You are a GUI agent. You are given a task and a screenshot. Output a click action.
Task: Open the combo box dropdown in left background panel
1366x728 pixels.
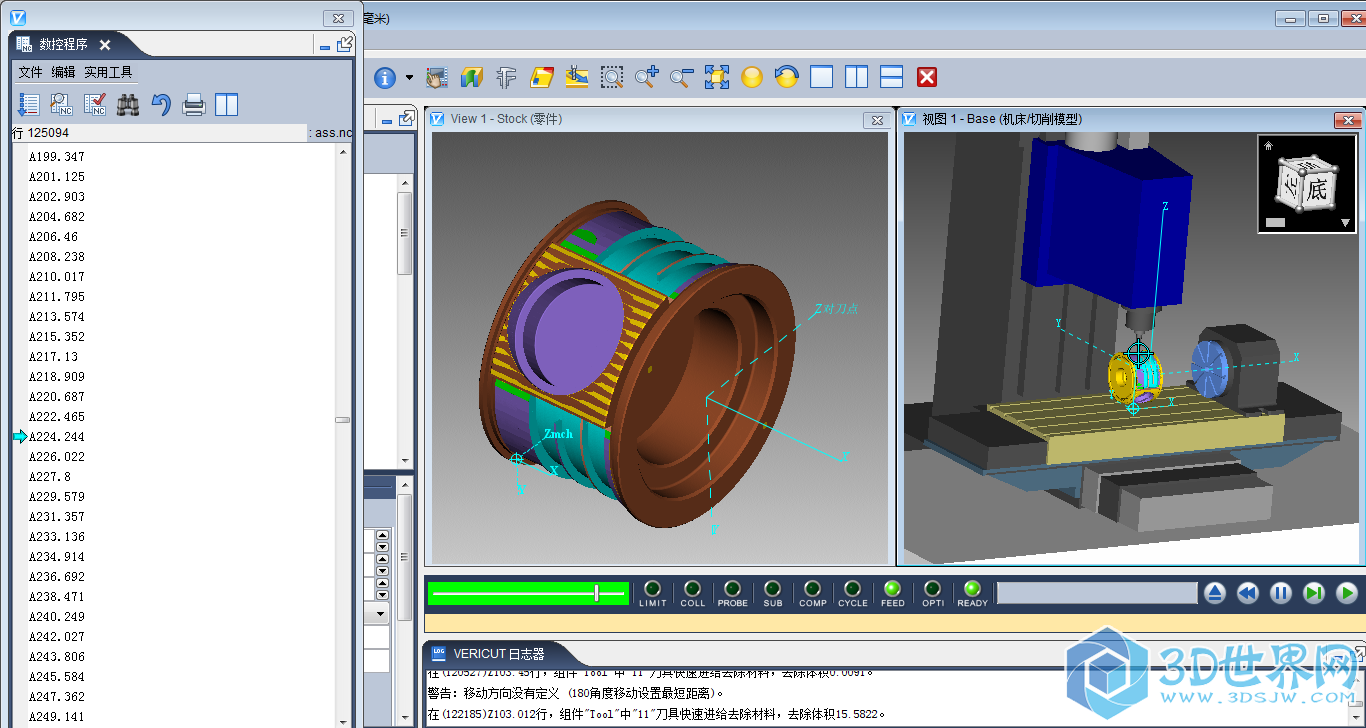point(381,612)
